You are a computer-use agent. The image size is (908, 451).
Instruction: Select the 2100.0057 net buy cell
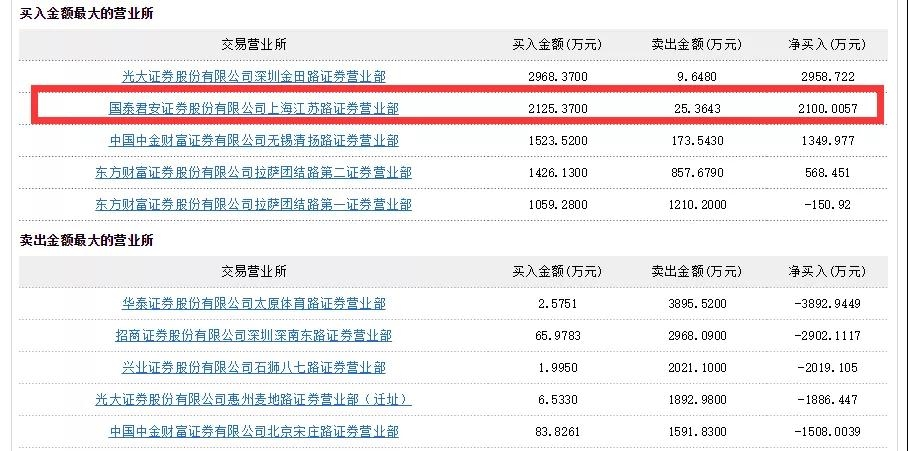click(x=827, y=108)
